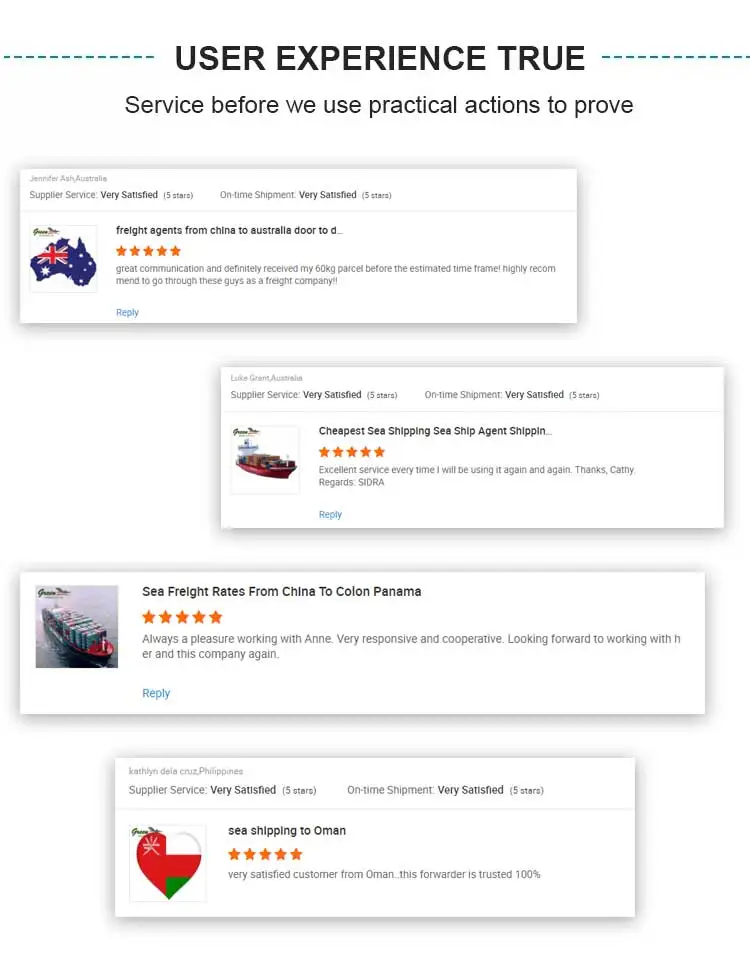Click the 'USER EXPERIENCE TRUE' heading
This screenshot has width=750, height=961.
[379, 58]
